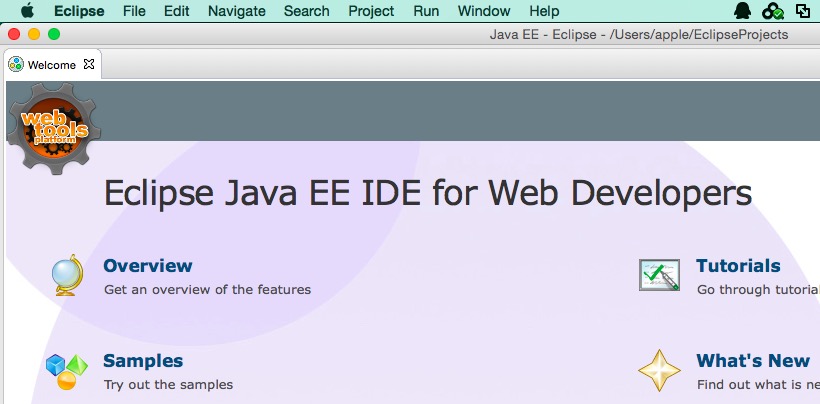Open the Navigate menu
Viewport: 820px width, 404px height.
click(237, 11)
